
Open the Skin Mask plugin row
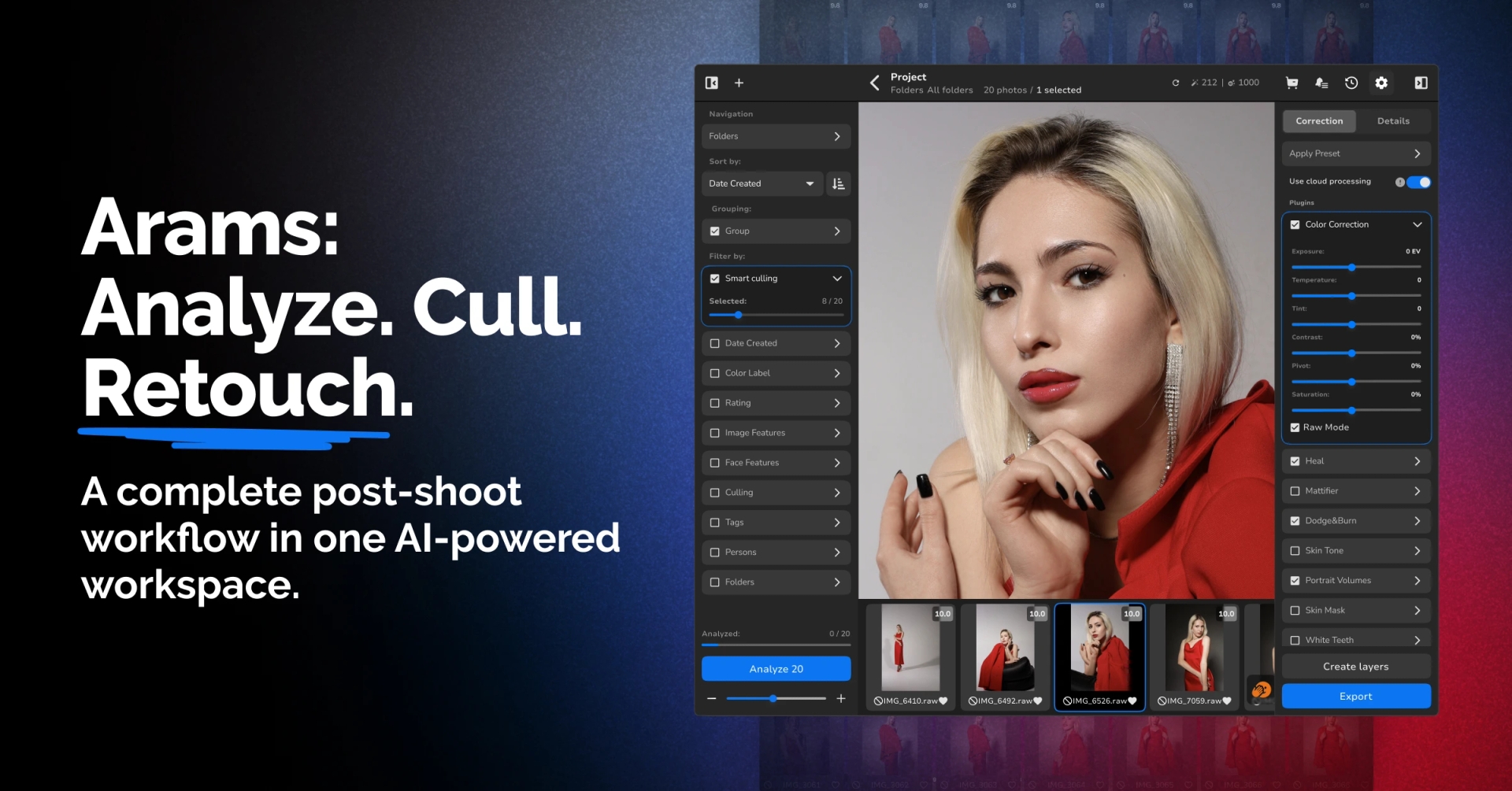(x=1356, y=611)
